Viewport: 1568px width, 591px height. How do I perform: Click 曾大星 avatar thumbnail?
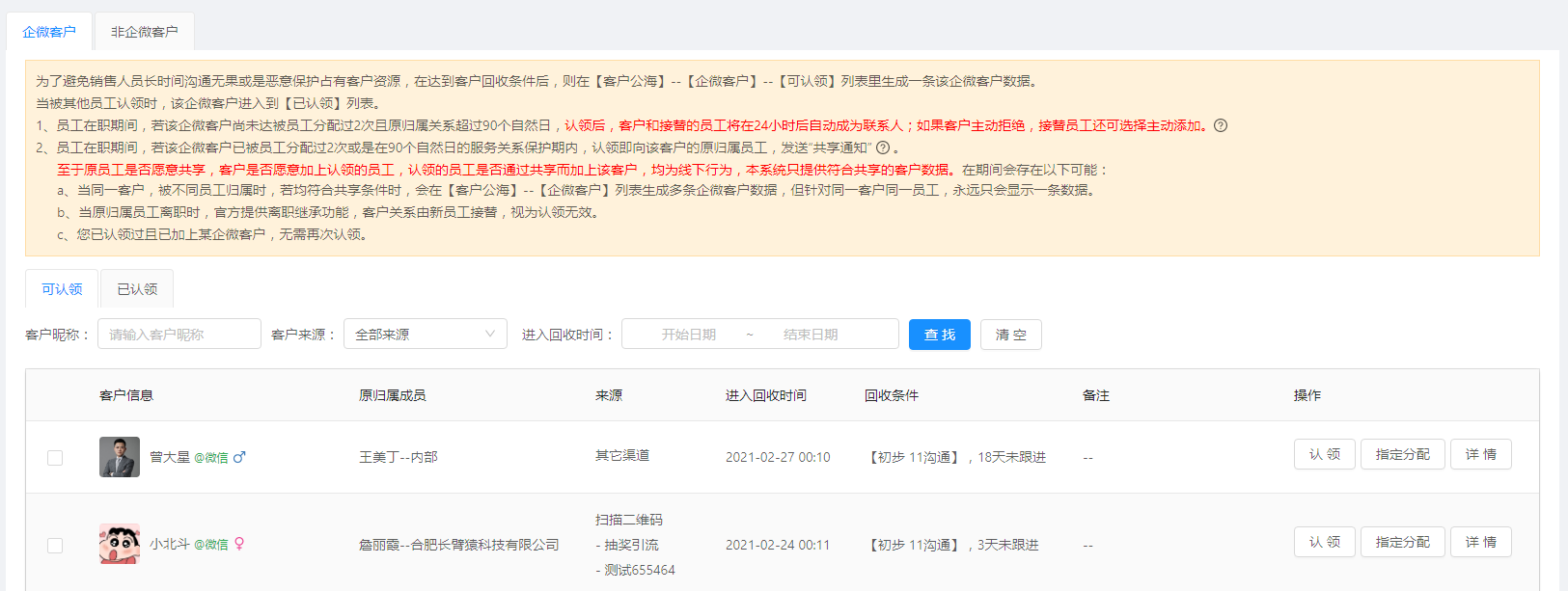(120, 457)
